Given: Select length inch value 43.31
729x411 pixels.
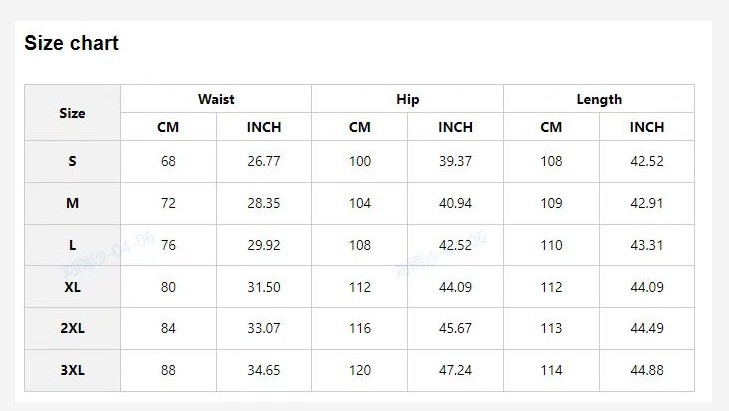Looking at the screenshot, I should click(x=647, y=245).
